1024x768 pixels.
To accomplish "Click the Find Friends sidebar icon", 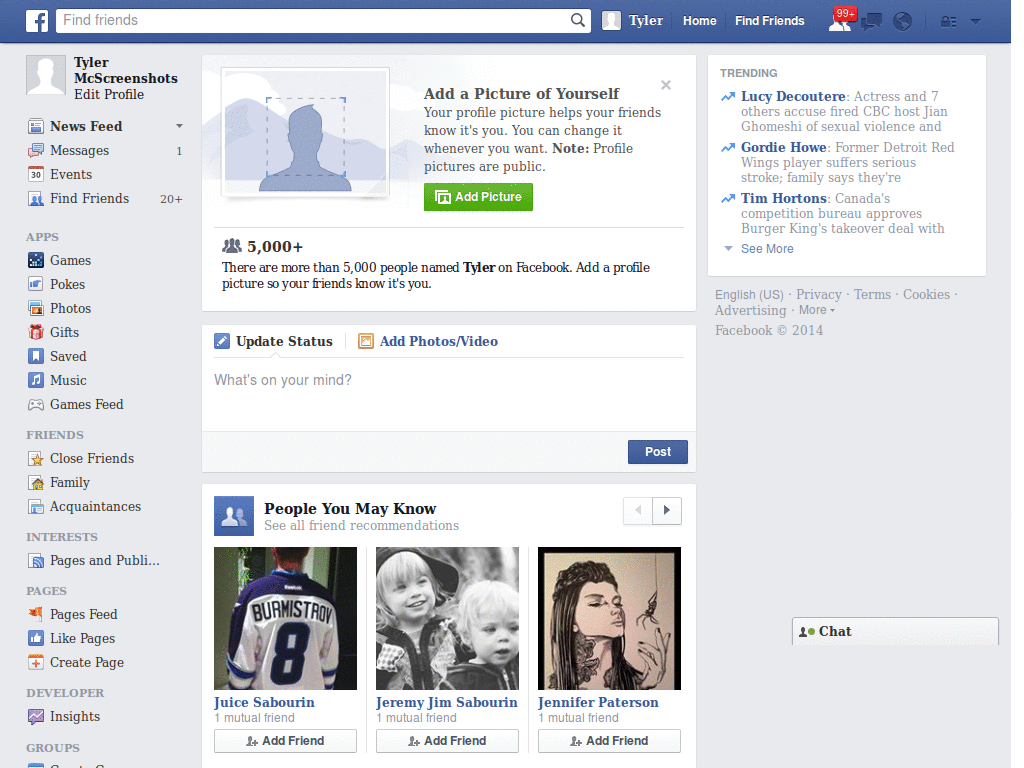I will [x=36, y=199].
